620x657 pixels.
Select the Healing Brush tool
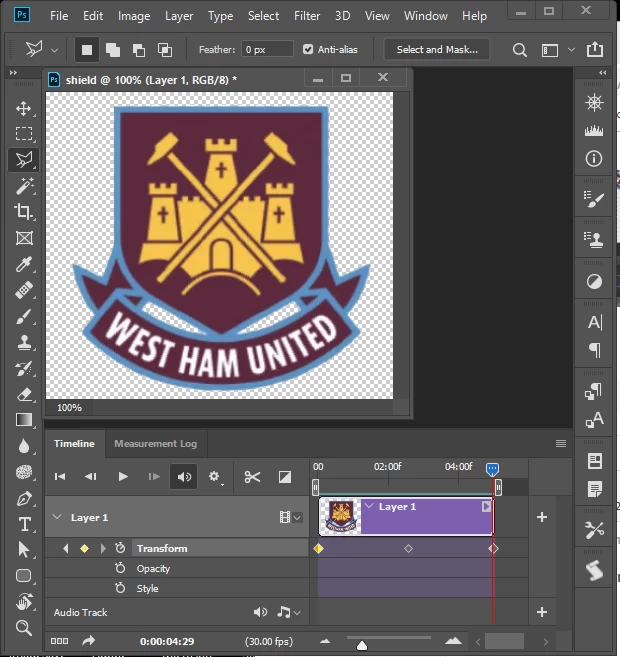[23, 290]
